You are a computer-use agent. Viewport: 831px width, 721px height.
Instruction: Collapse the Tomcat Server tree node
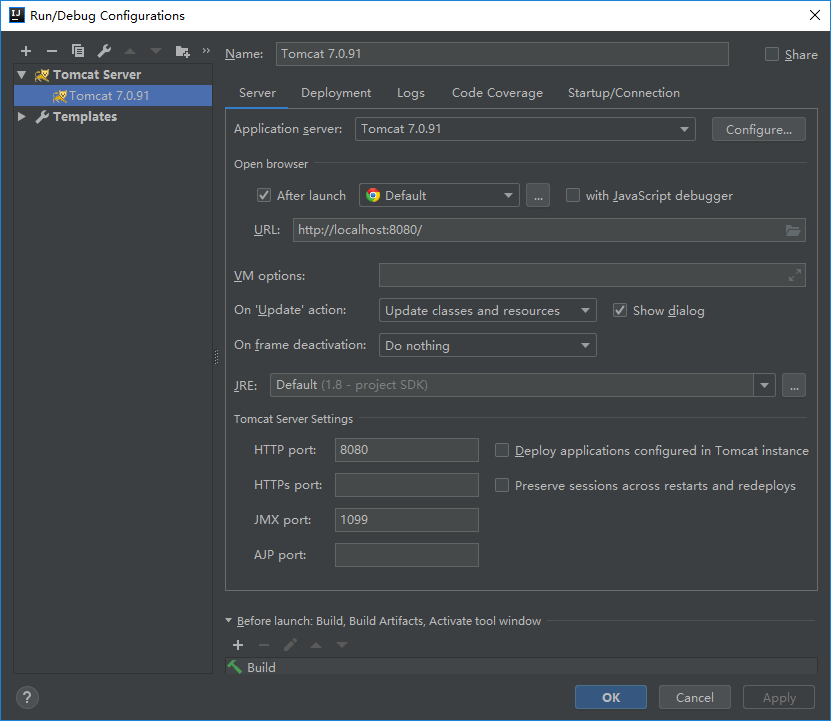pos(22,75)
